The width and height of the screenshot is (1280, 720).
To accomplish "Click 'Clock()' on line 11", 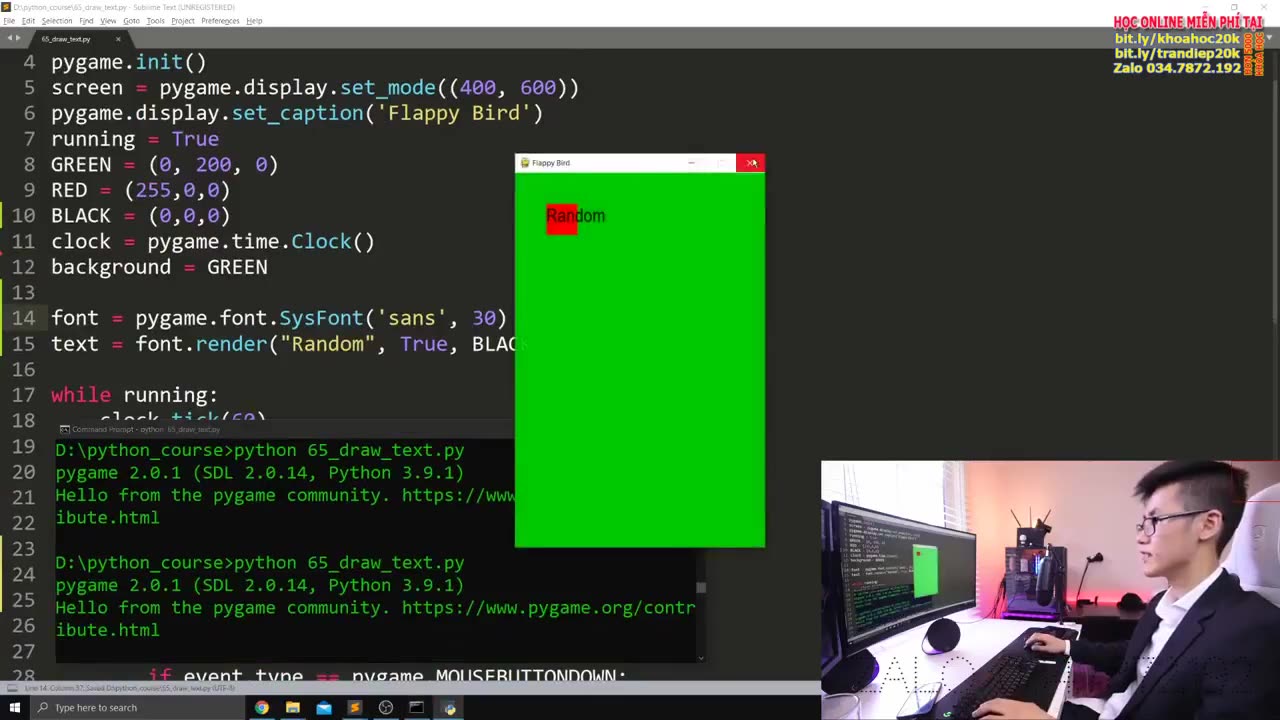I will click(x=333, y=242).
